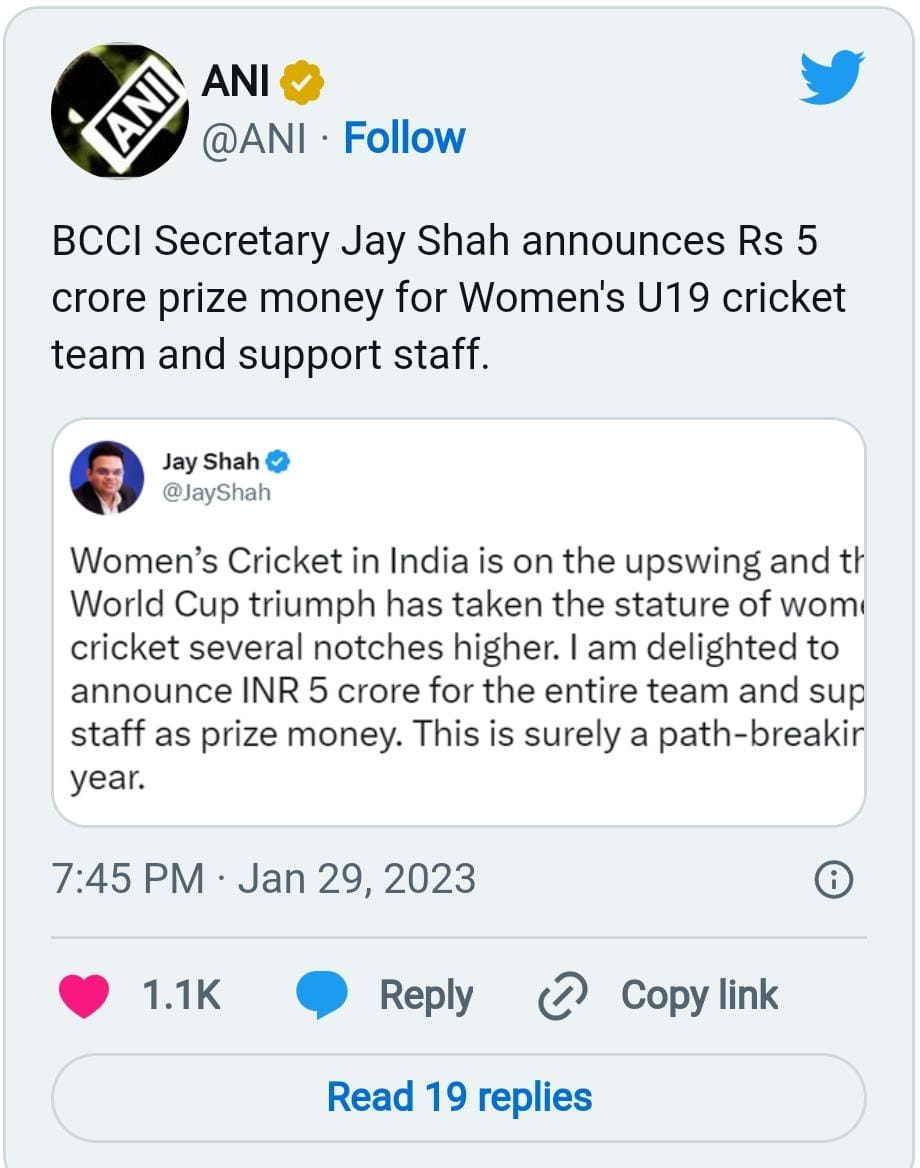Open the @ANI handle link
The width and height of the screenshot is (920, 1168).
(x=254, y=139)
